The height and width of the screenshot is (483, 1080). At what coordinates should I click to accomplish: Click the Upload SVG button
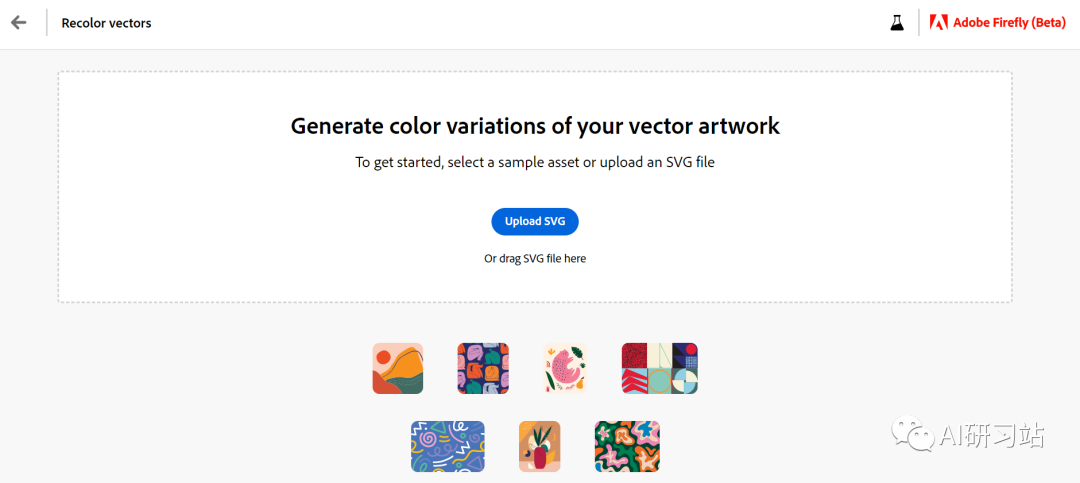coord(534,221)
